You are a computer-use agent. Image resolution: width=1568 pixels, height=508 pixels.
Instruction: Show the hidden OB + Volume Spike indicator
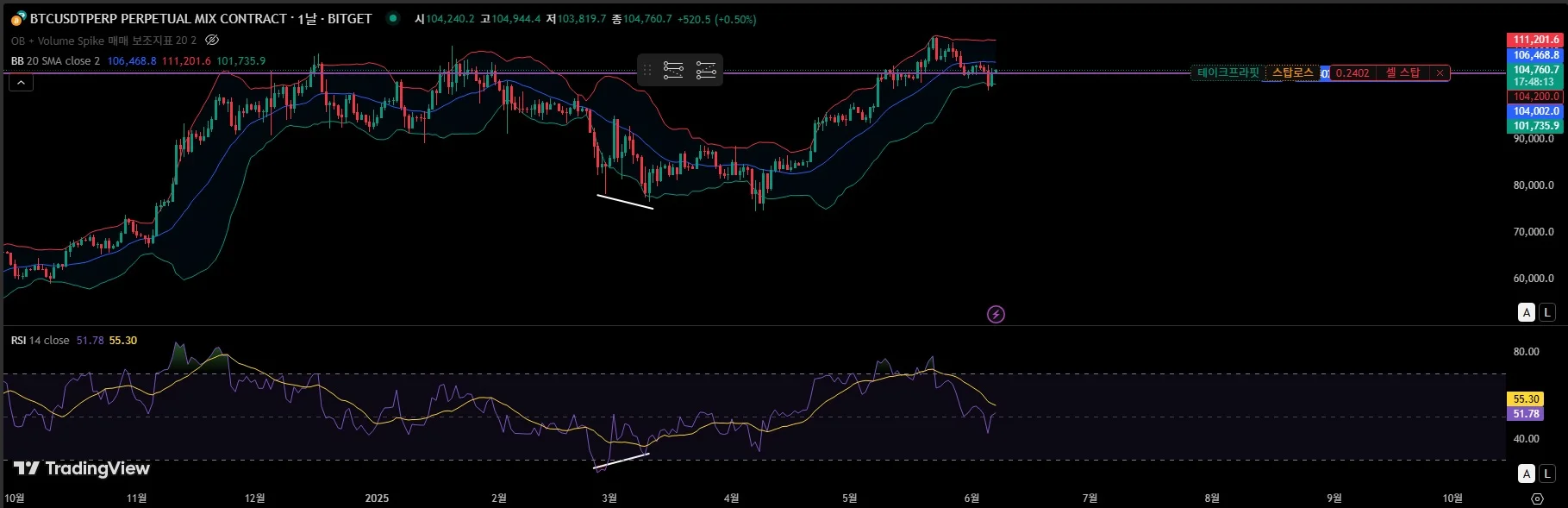coord(212,40)
